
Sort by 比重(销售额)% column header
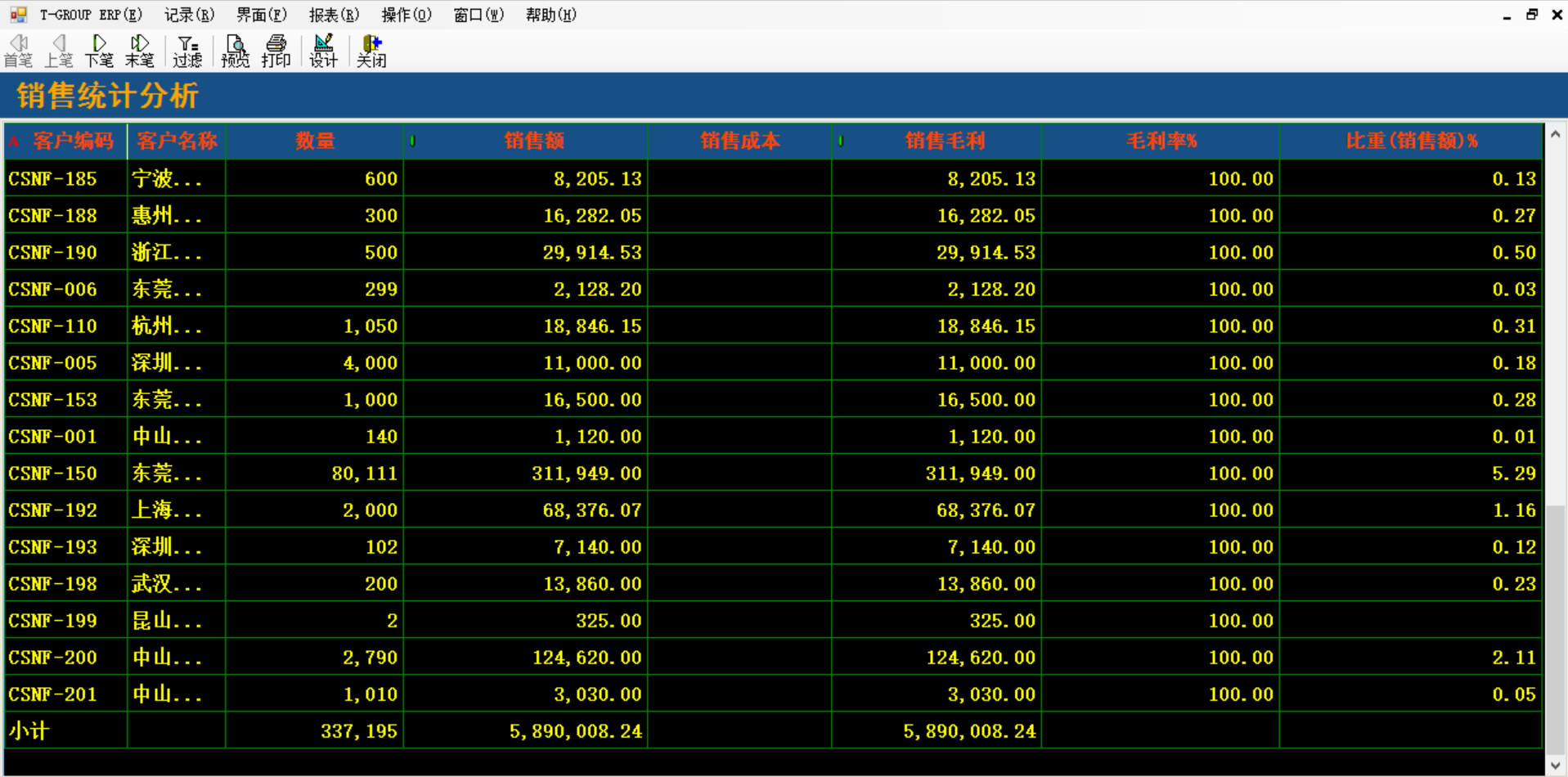tap(1412, 141)
